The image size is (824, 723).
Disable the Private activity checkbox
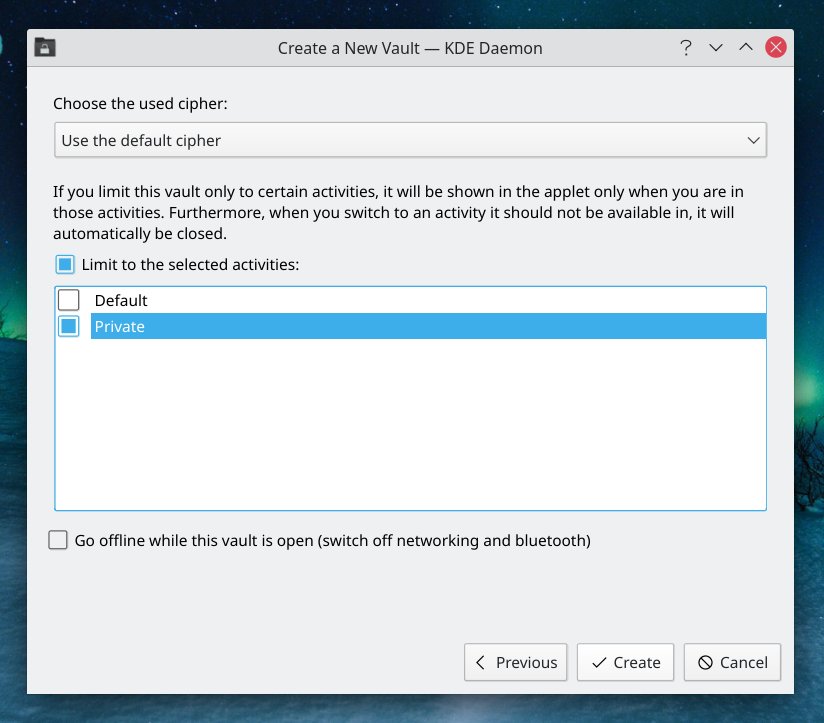tap(68, 325)
